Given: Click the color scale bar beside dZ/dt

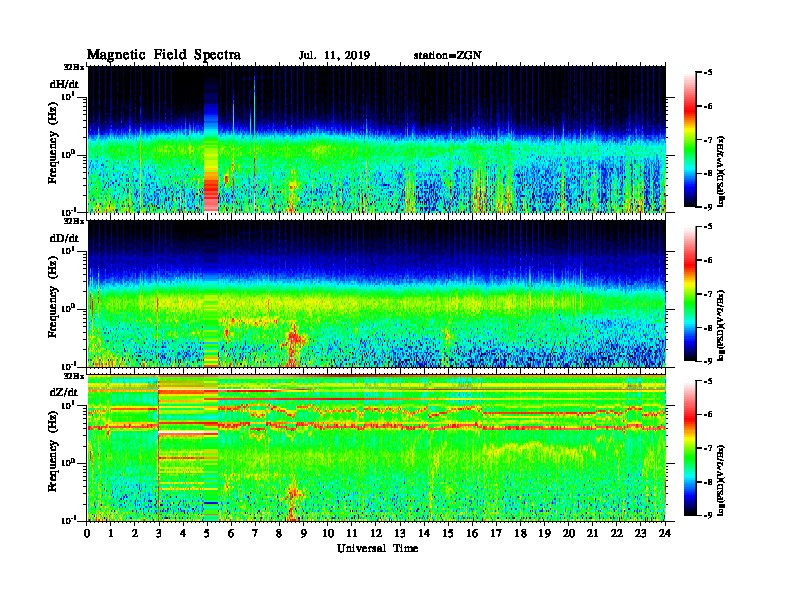Looking at the screenshot, I should [x=690, y=448].
